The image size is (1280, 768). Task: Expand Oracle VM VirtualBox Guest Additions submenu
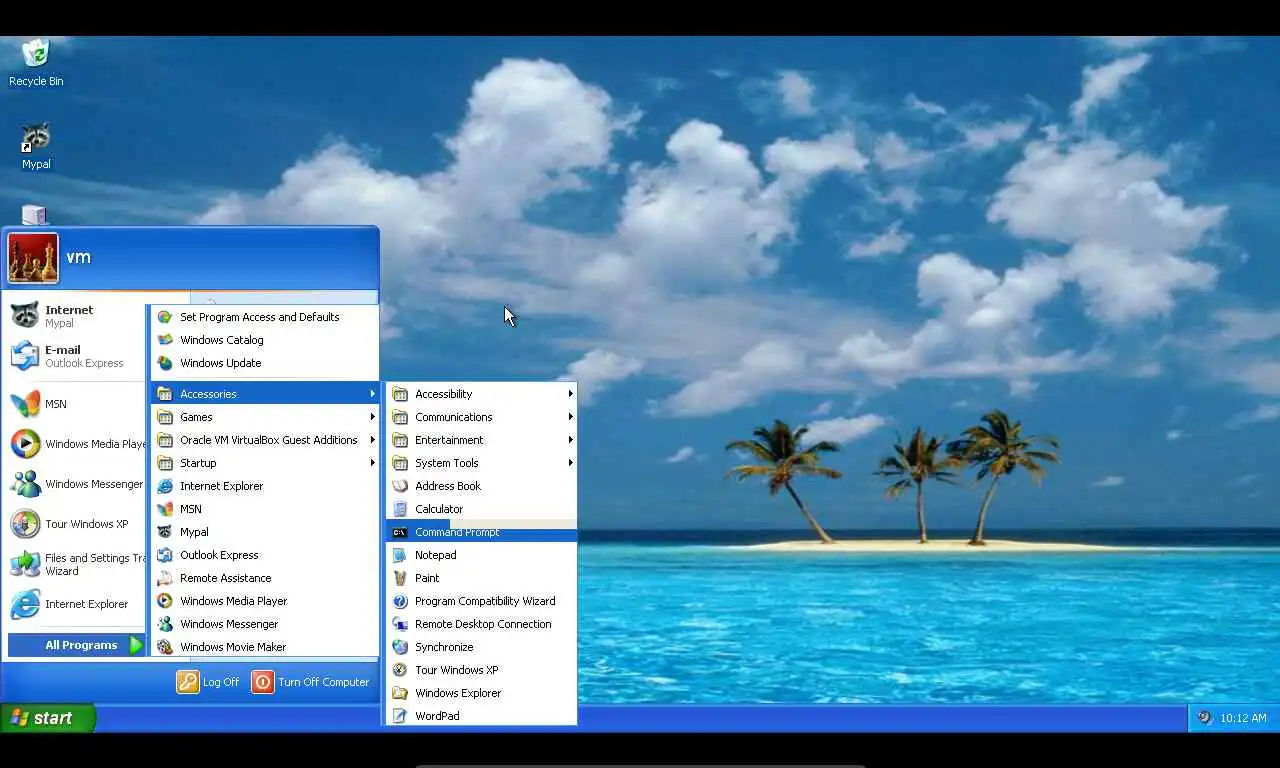(x=265, y=440)
